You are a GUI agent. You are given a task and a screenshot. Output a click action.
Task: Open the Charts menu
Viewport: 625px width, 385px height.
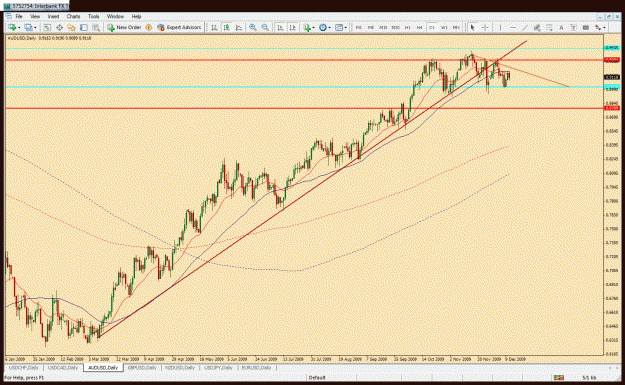point(73,17)
